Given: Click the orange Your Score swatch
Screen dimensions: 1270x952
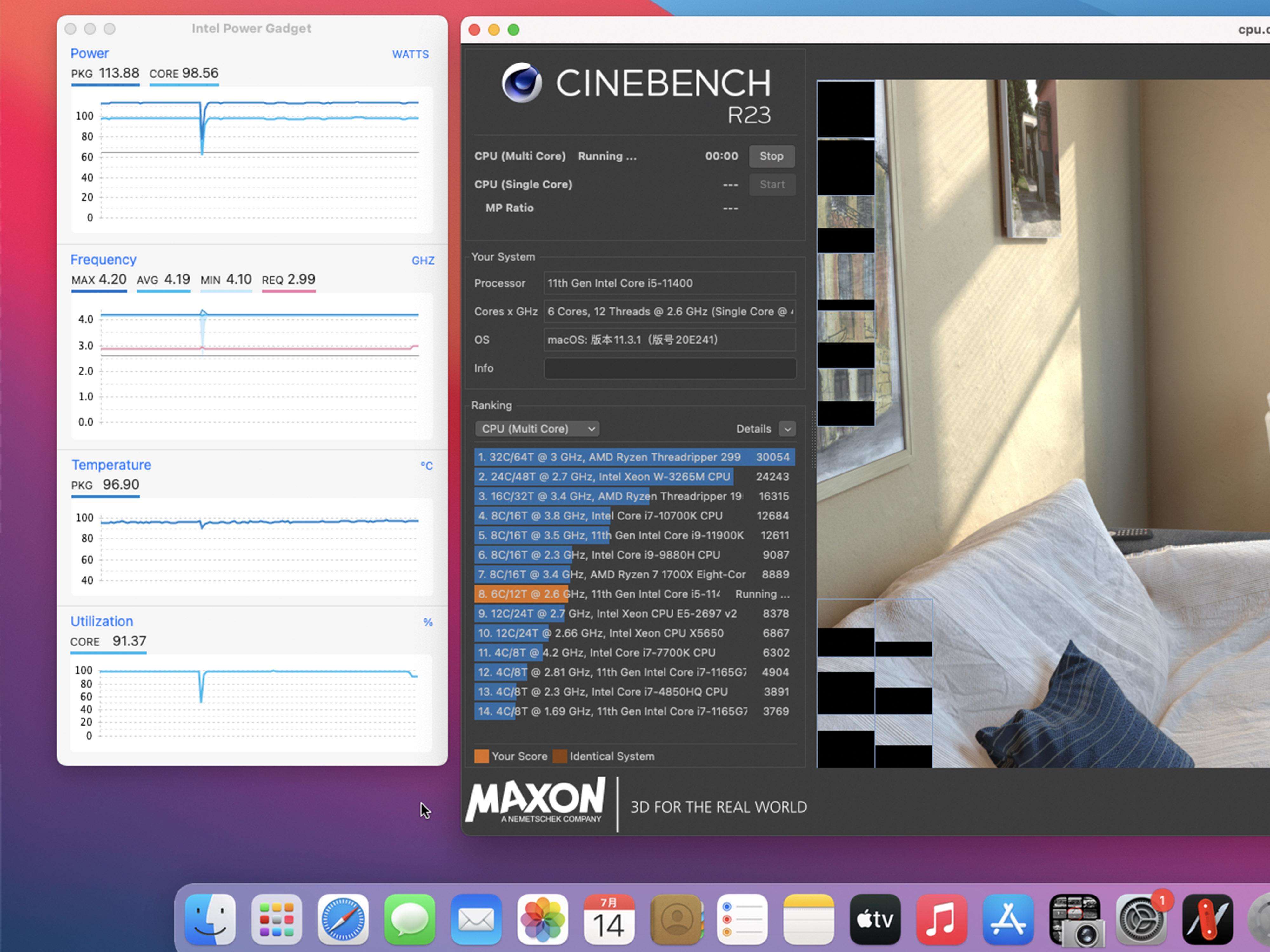Looking at the screenshot, I should 481,756.
